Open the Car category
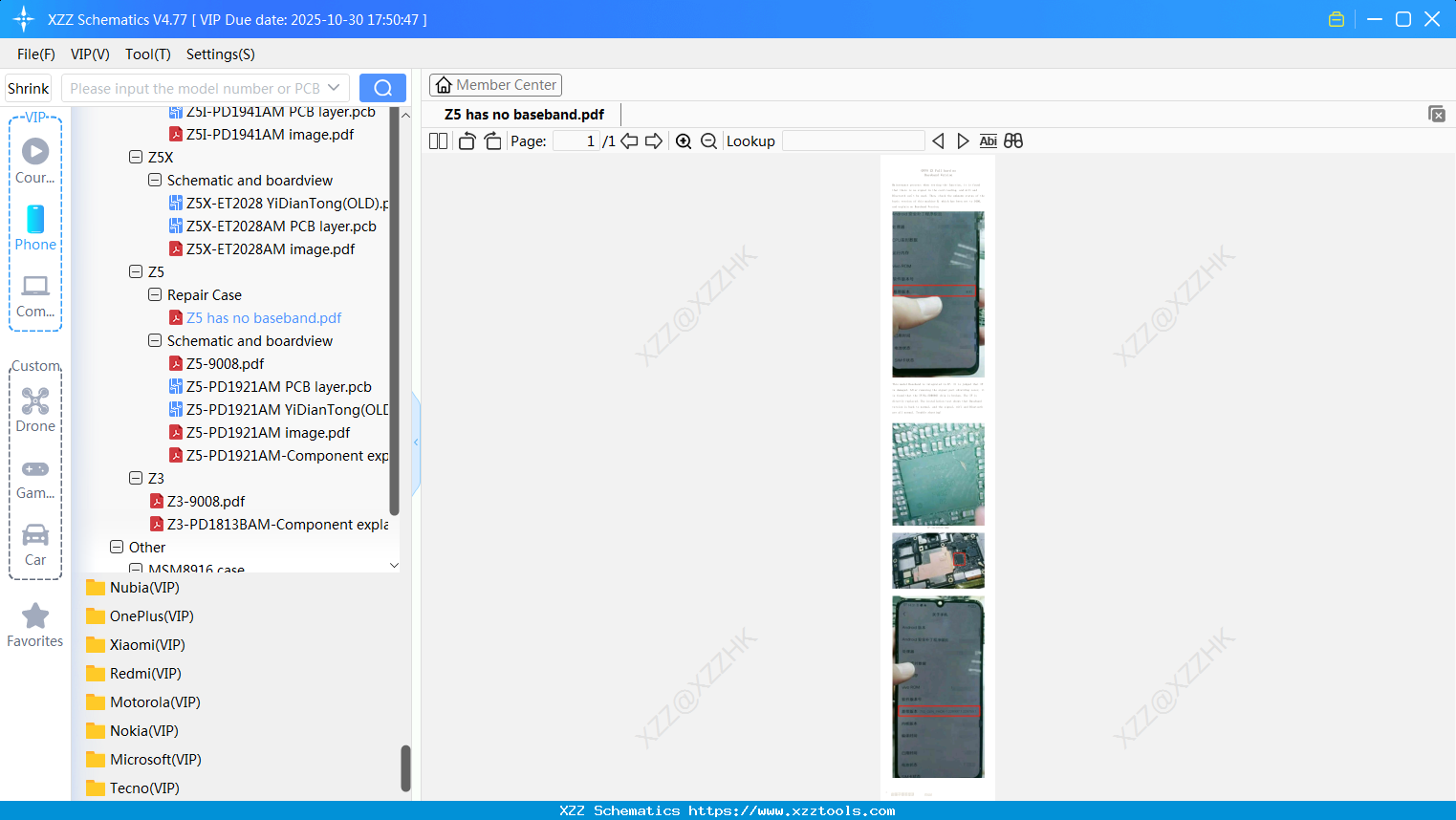The width and height of the screenshot is (1456, 820). point(35,545)
